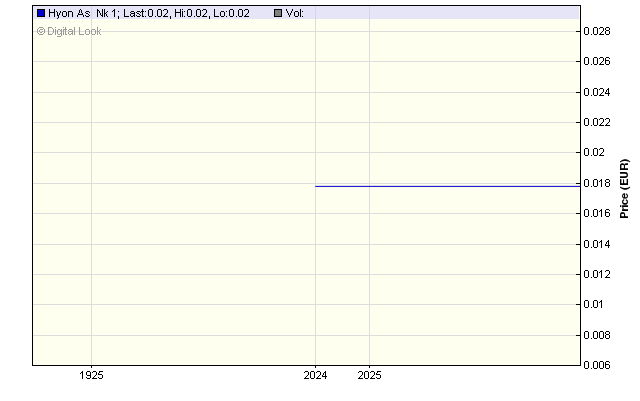Screen dimensions: 640x401
Task: Click the blue price line on chart
Action: [448, 186]
